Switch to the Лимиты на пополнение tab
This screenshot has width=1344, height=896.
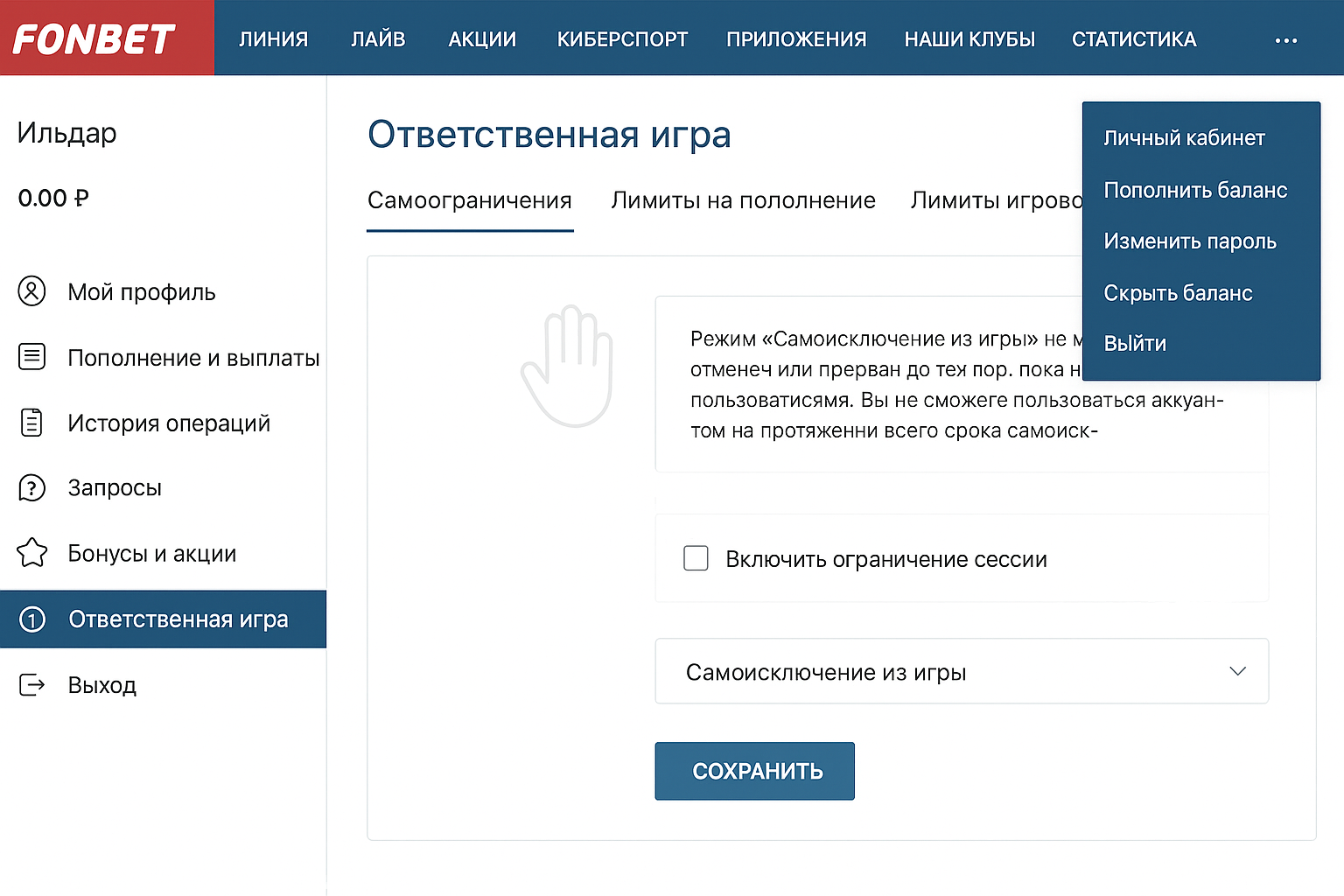[x=743, y=200]
